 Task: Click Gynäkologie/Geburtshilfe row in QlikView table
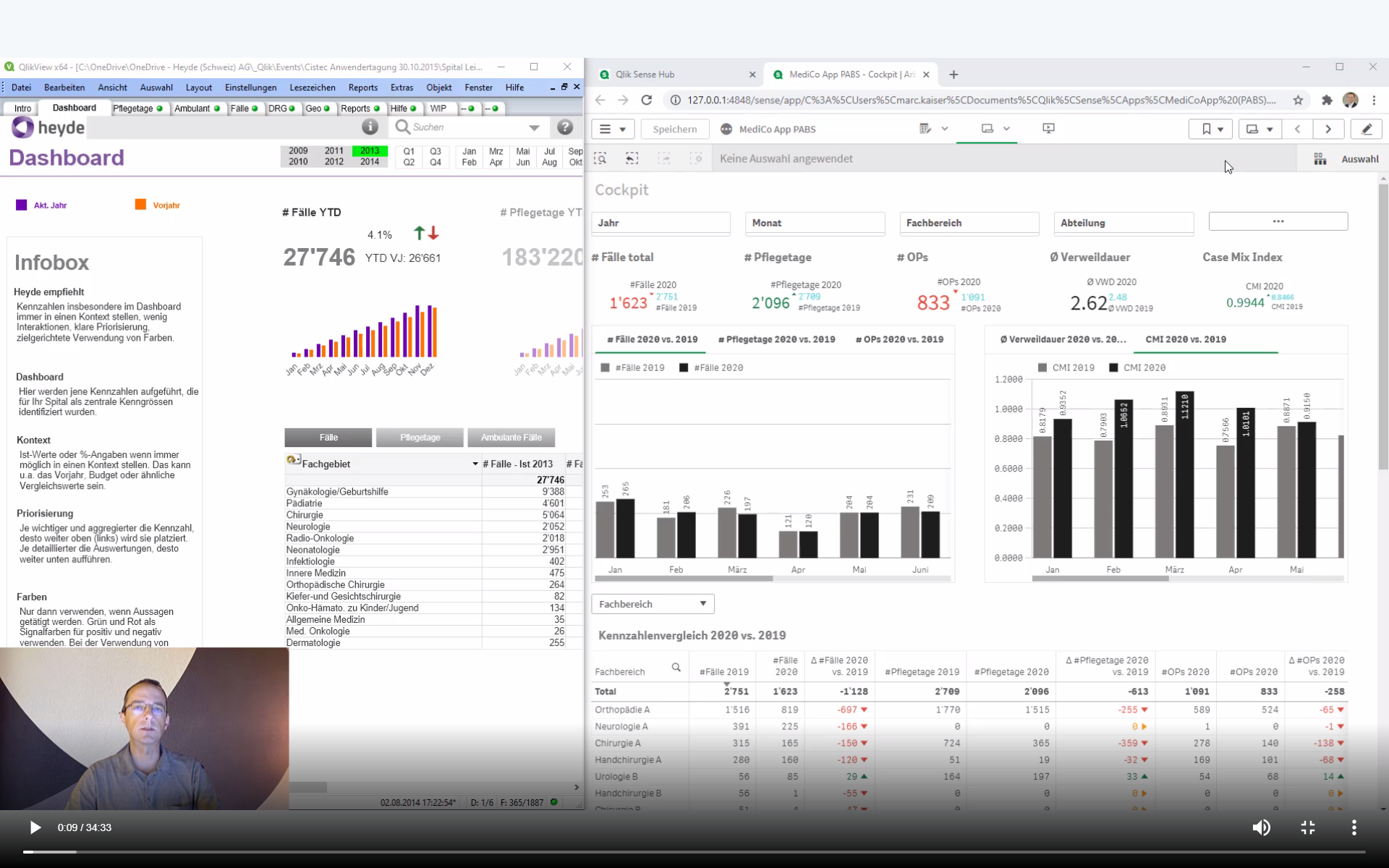point(425,492)
